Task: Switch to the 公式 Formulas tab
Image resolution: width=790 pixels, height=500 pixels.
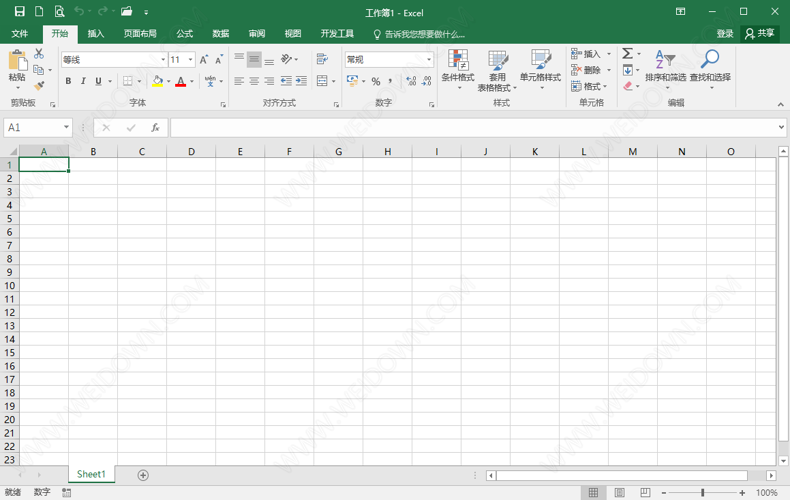Action: point(184,34)
